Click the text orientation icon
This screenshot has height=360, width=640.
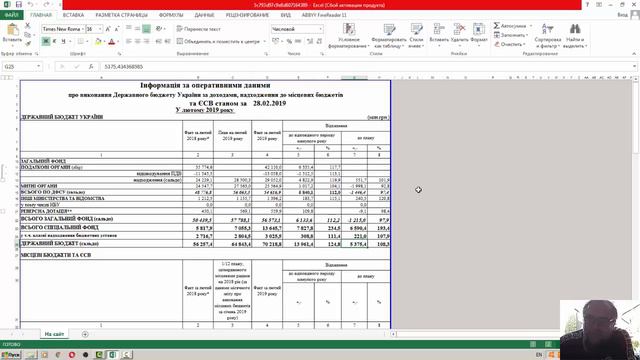[x=159, y=29]
